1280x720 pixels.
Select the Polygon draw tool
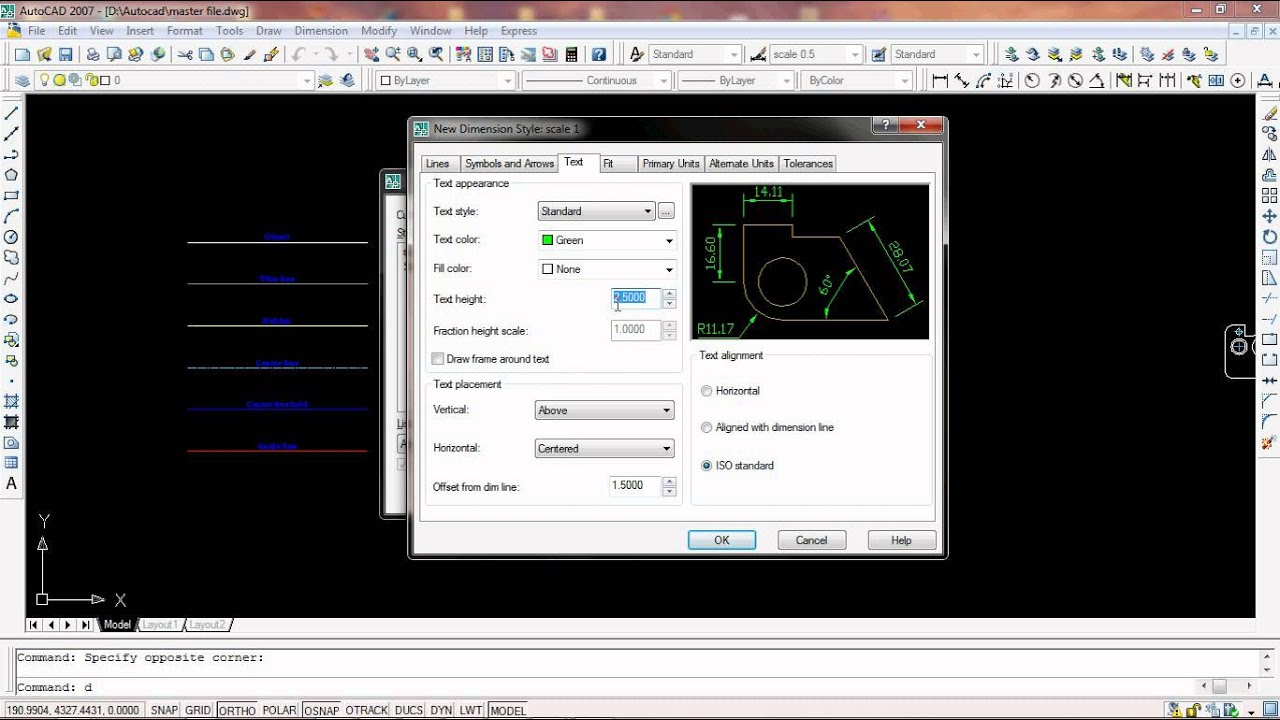coord(12,175)
